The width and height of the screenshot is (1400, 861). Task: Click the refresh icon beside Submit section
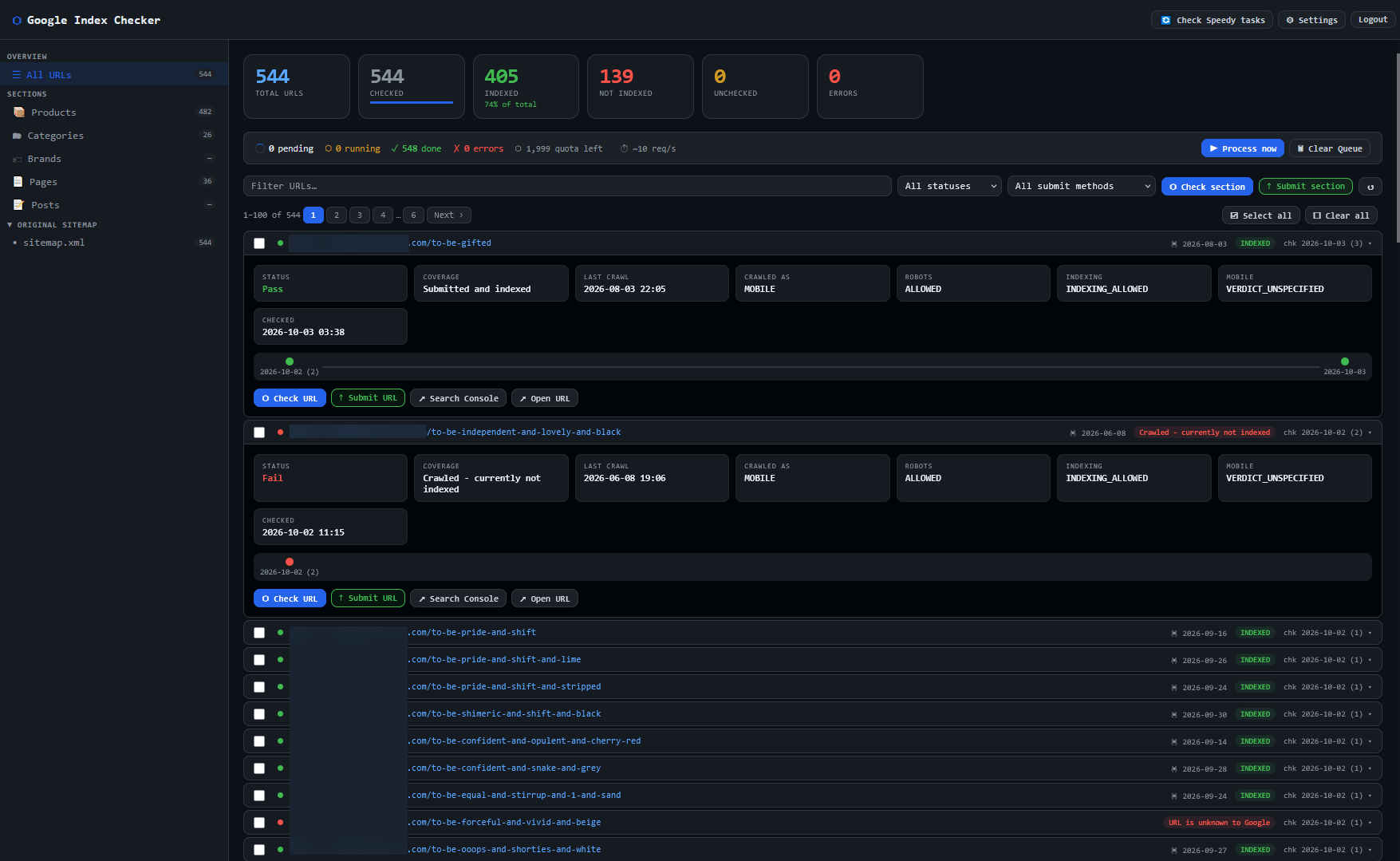point(1370,187)
